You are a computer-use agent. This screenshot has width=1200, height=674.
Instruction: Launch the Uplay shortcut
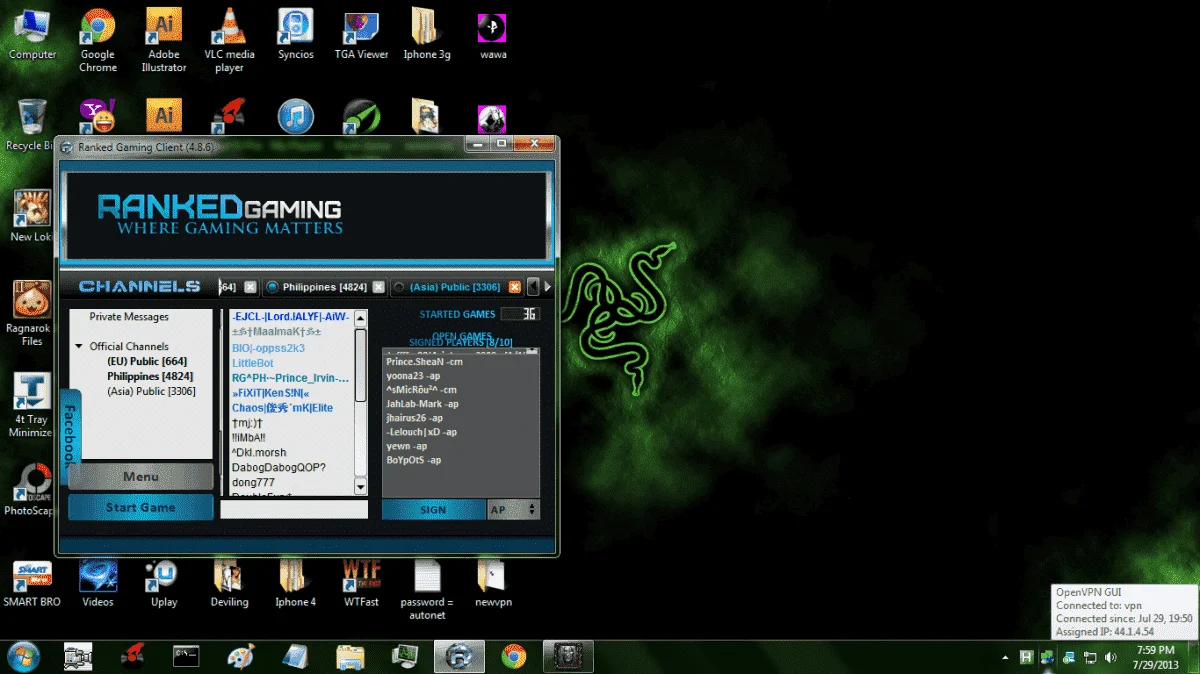click(x=164, y=583)
